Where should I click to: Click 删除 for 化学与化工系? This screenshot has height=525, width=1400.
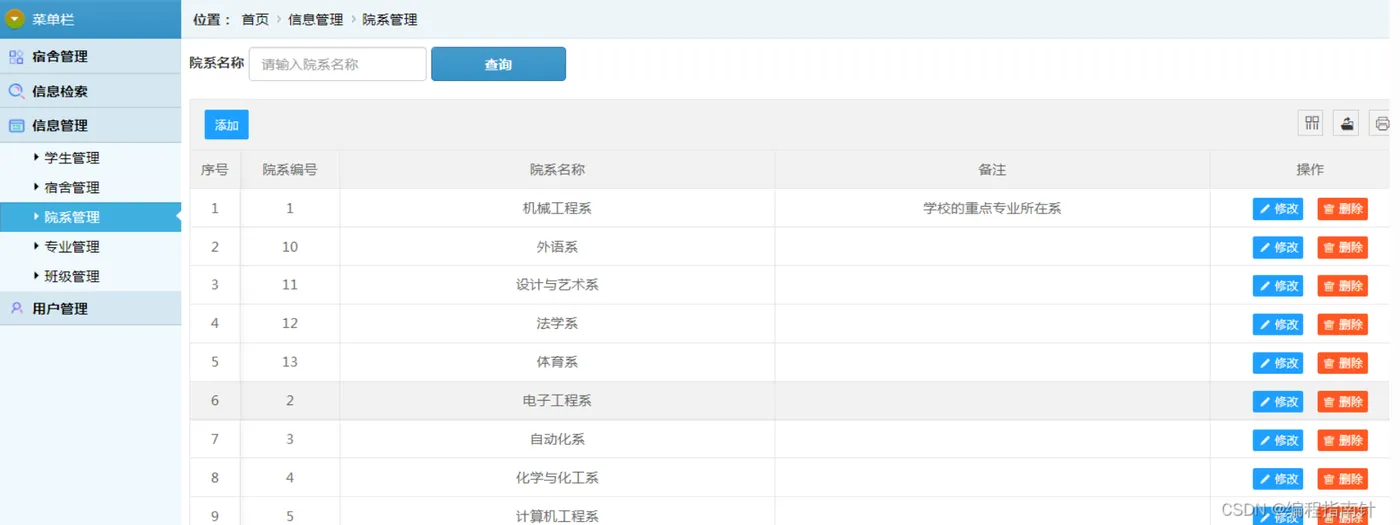click(x=1342, y=479)
